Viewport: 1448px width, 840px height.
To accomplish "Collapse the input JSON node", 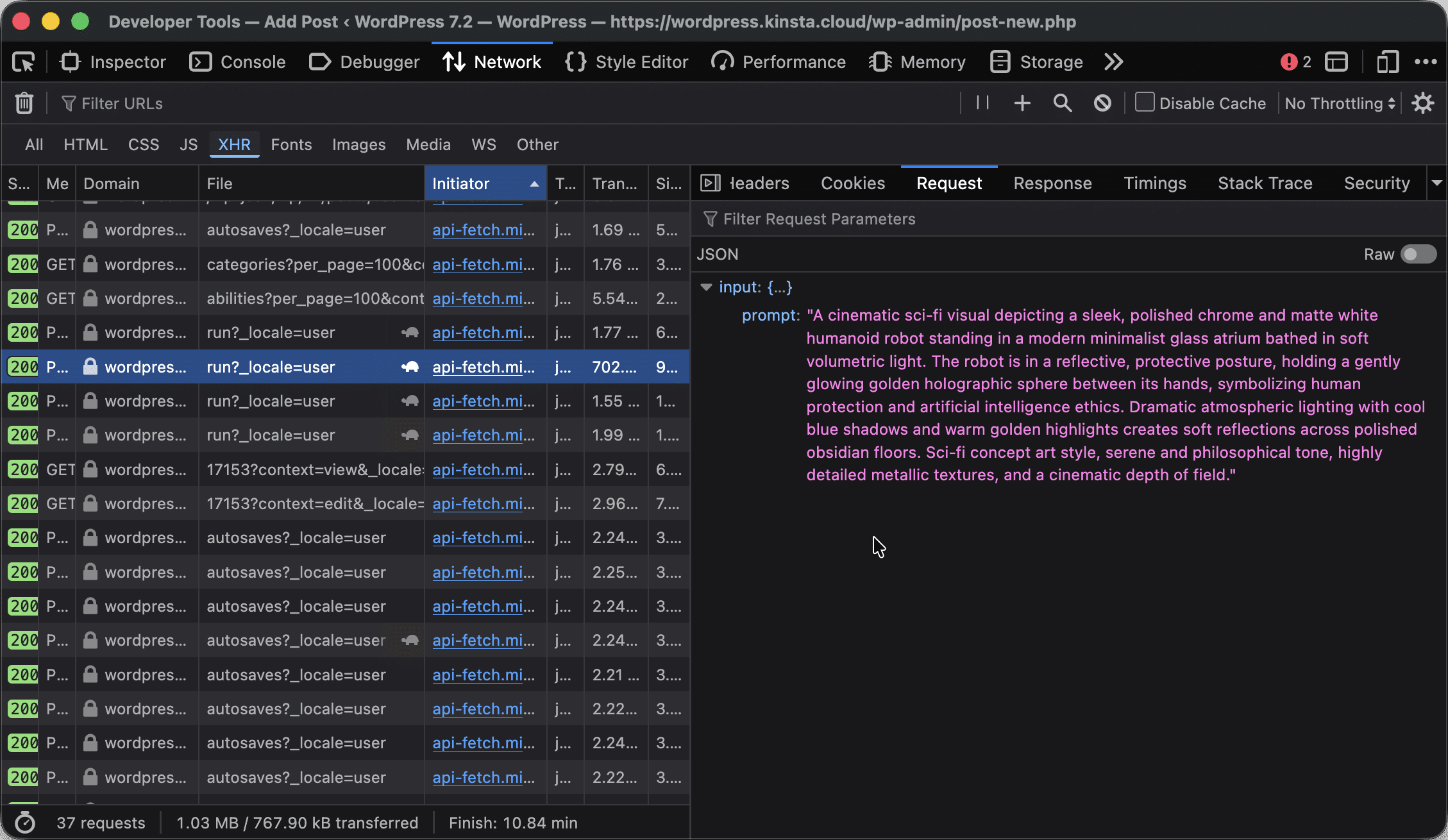I will coord(707,287).
